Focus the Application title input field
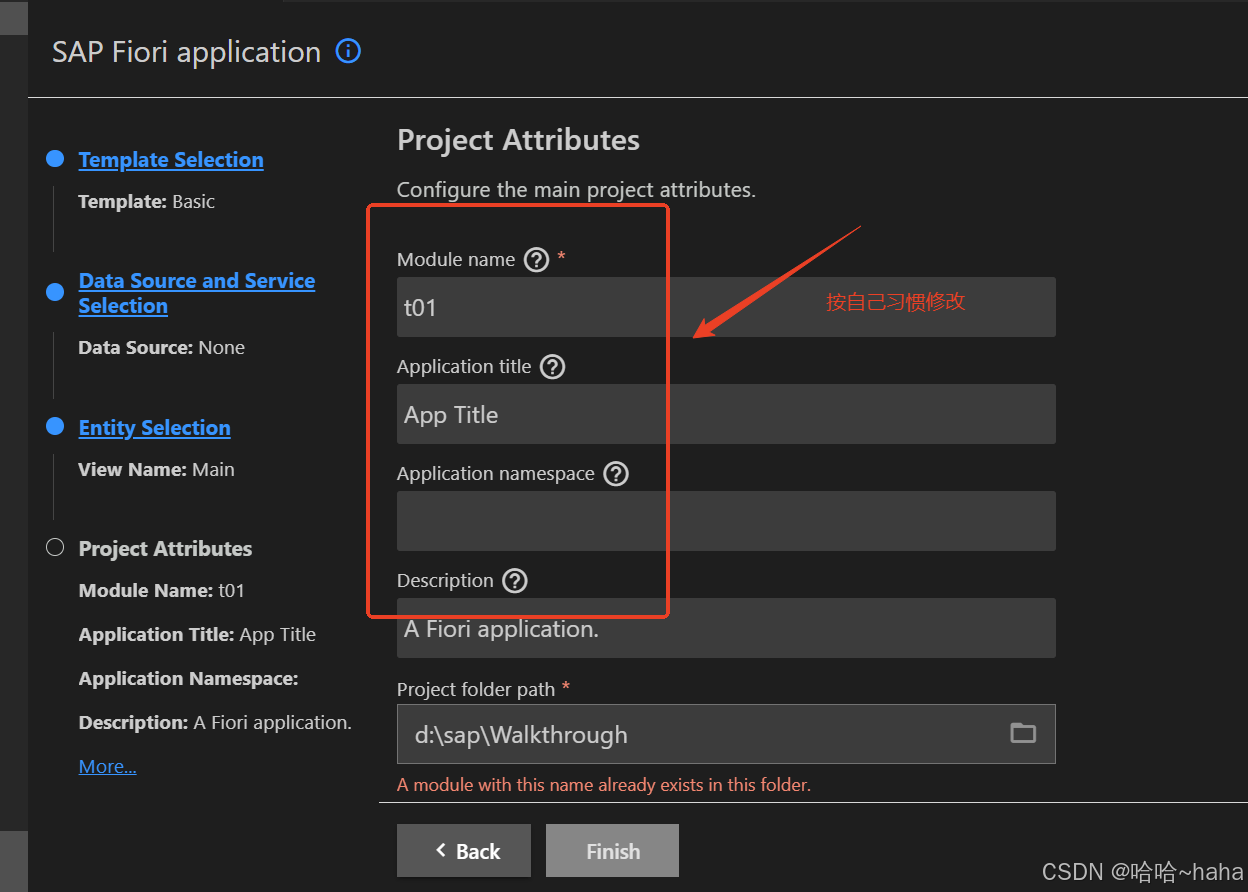This screenshot has width=1248, height=892. point(726,414)
